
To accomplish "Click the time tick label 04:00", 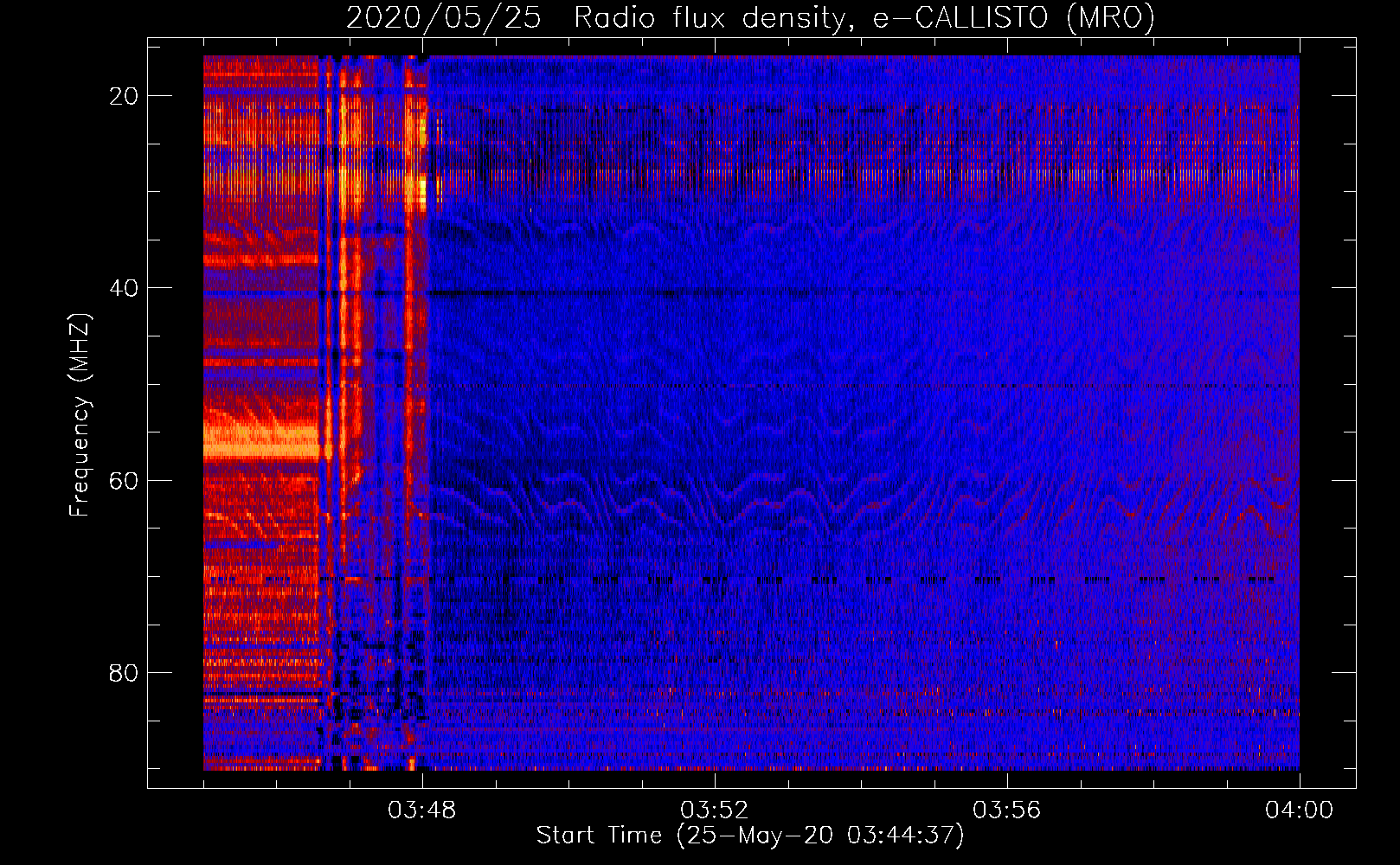I will [x=1300, y=810].
